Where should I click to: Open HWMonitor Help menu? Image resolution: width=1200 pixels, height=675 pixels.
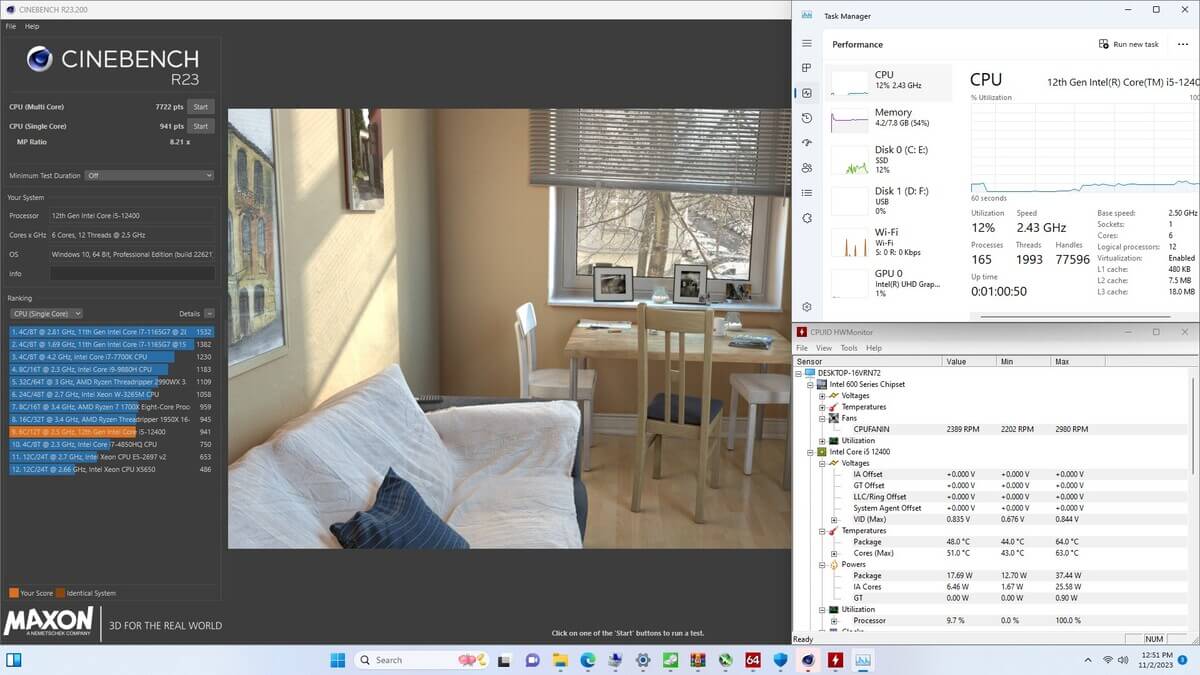point(874,348)
